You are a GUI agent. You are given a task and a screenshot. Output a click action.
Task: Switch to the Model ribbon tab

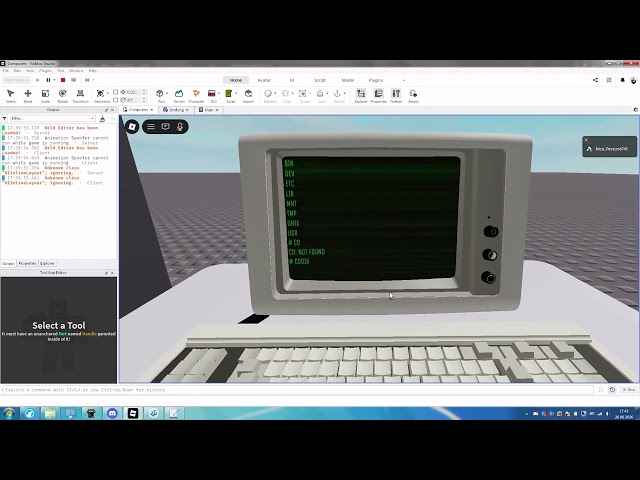[348, 80]
